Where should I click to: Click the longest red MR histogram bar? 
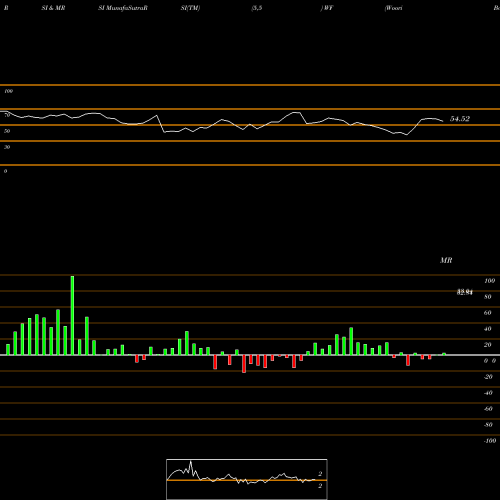[244, 364]
